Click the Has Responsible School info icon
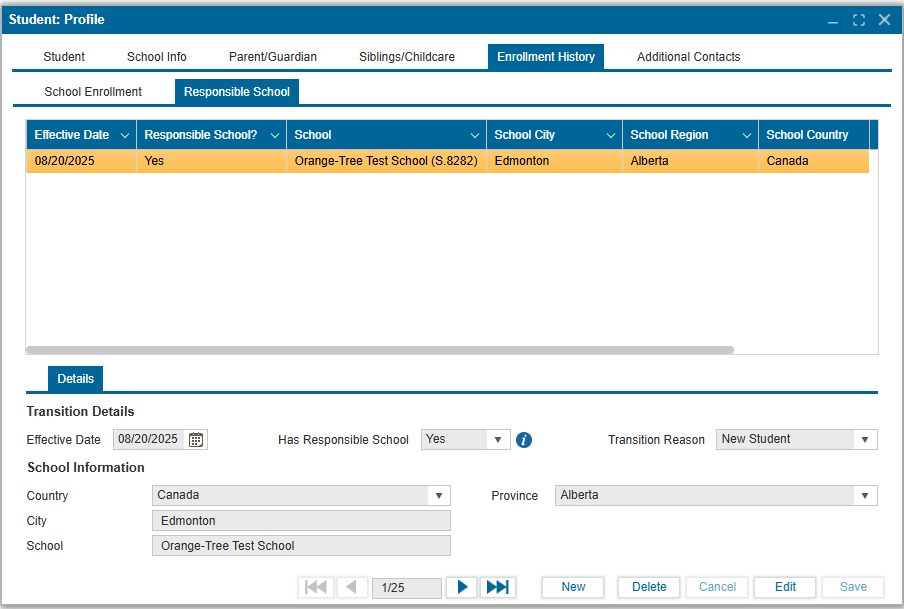Viewport: 904px width, 609px height. [524, 440]
